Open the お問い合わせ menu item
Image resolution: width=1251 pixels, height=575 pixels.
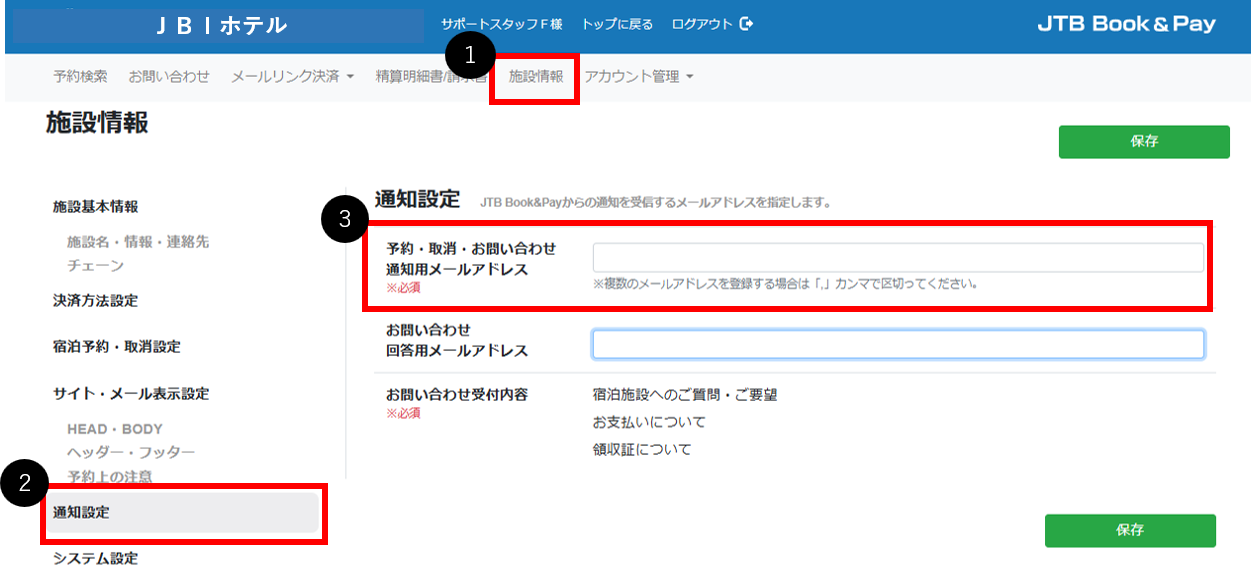(x=169, y=76)
